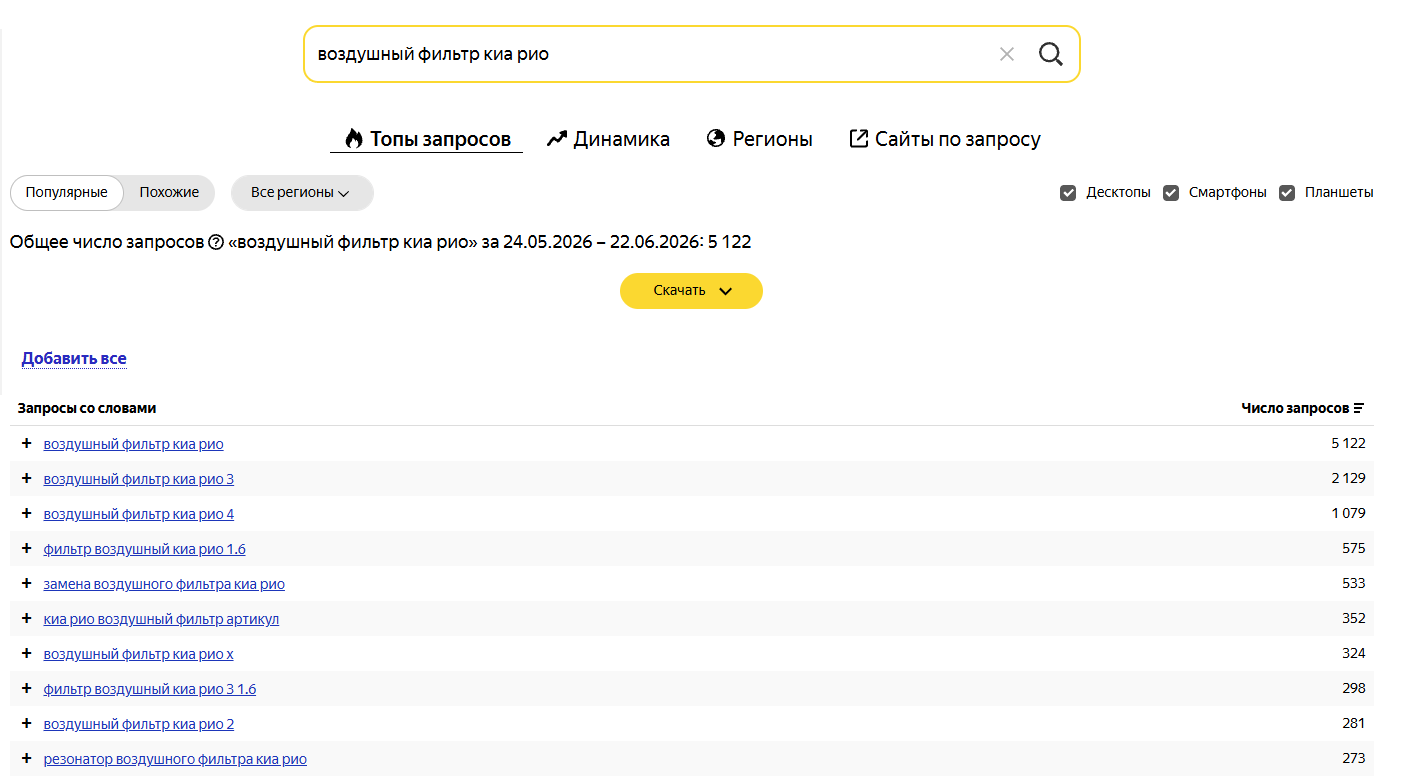
Task: Add query воздушный фильтр киа рио х with plus
Action: coord(27,653)
